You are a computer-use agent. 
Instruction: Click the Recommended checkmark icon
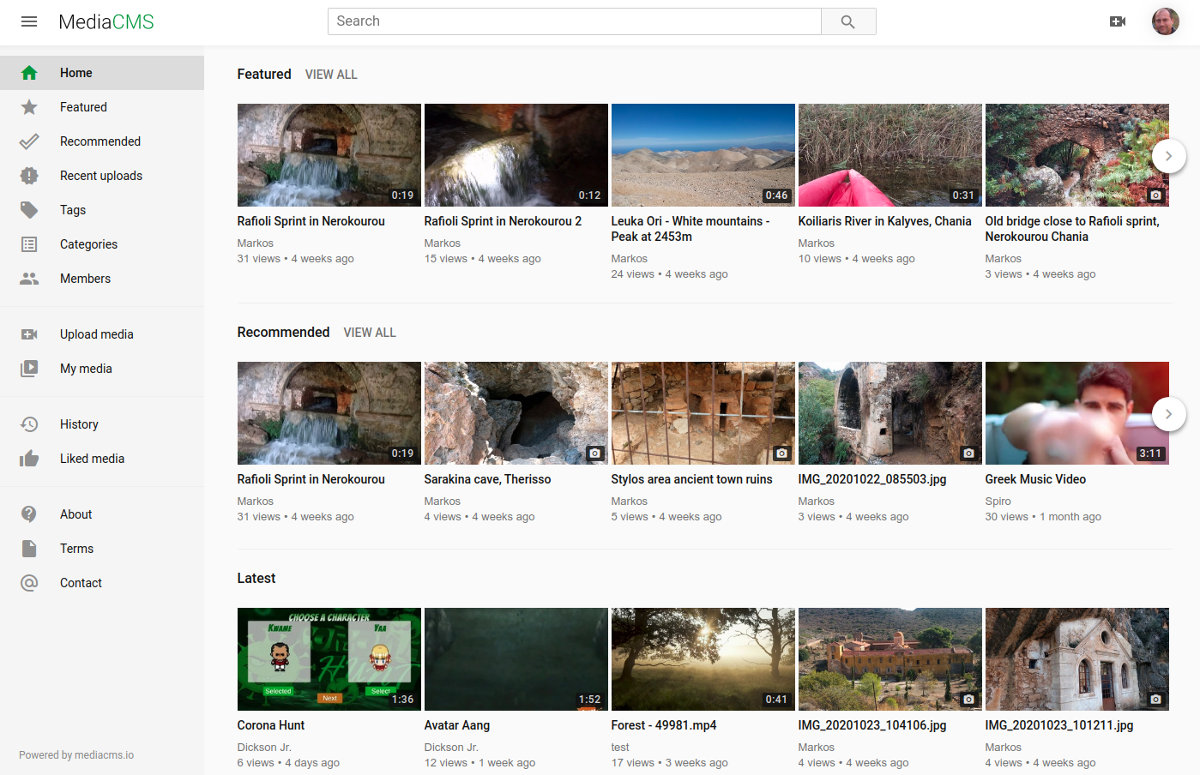(x=29, y=141)
